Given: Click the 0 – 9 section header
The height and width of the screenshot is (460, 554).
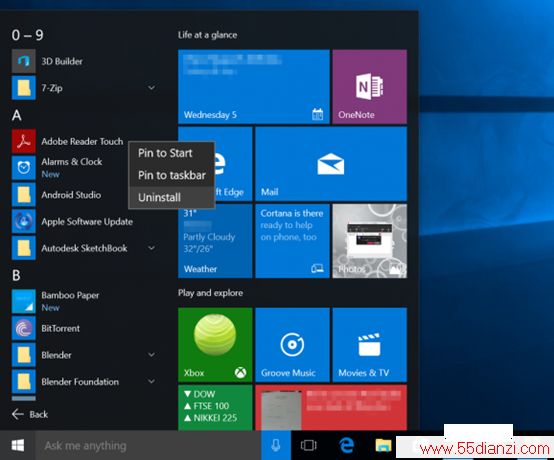Looking at the screenshot, I should (27, 35).
